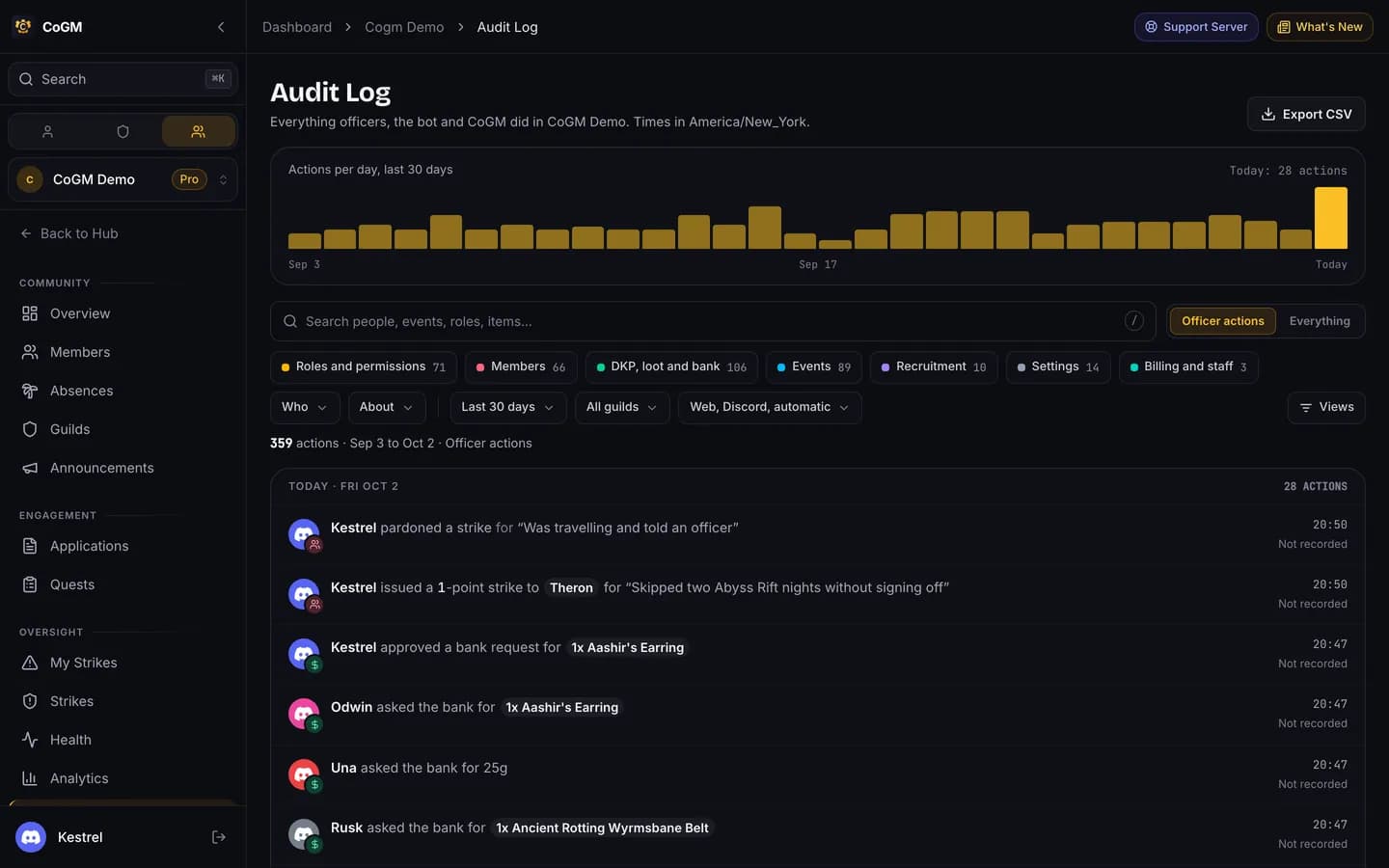Click the 1x Ancient Rotting Wyrmsbane Belt tag
Image resolution: width=1389 pixels, height=868 pixels.
coord(602,827)
